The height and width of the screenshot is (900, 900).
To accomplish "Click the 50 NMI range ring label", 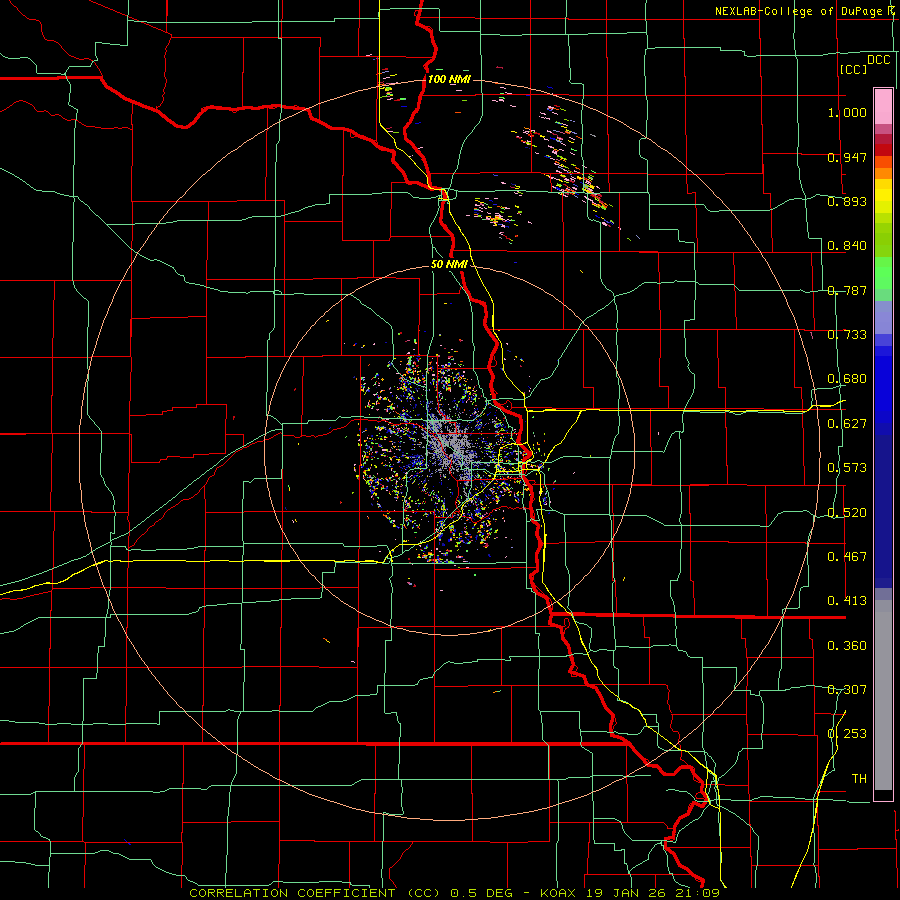I will point(449,265).
